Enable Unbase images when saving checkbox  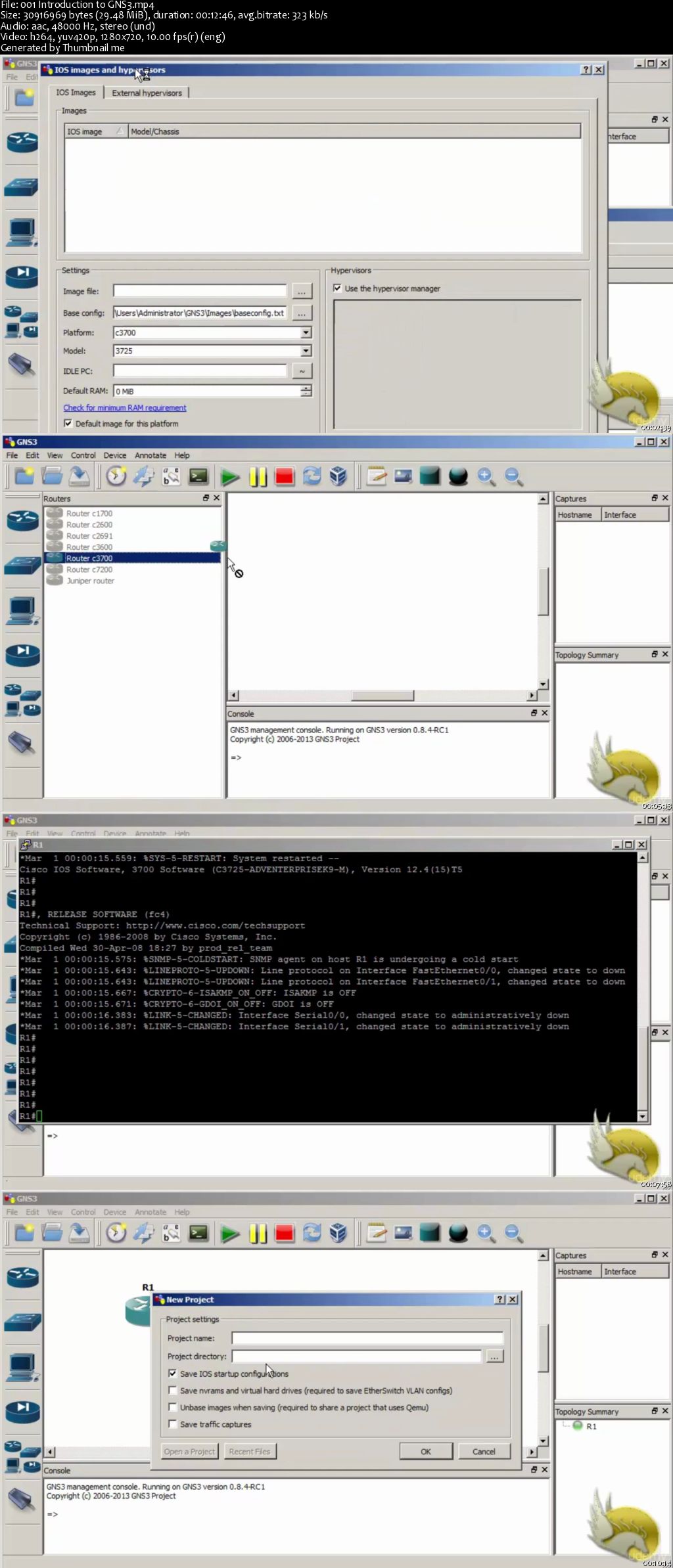coord(172,1407)
